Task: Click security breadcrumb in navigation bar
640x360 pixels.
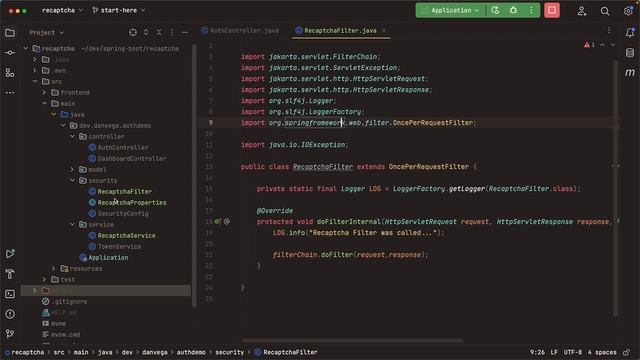Action: tap(229, 352)
